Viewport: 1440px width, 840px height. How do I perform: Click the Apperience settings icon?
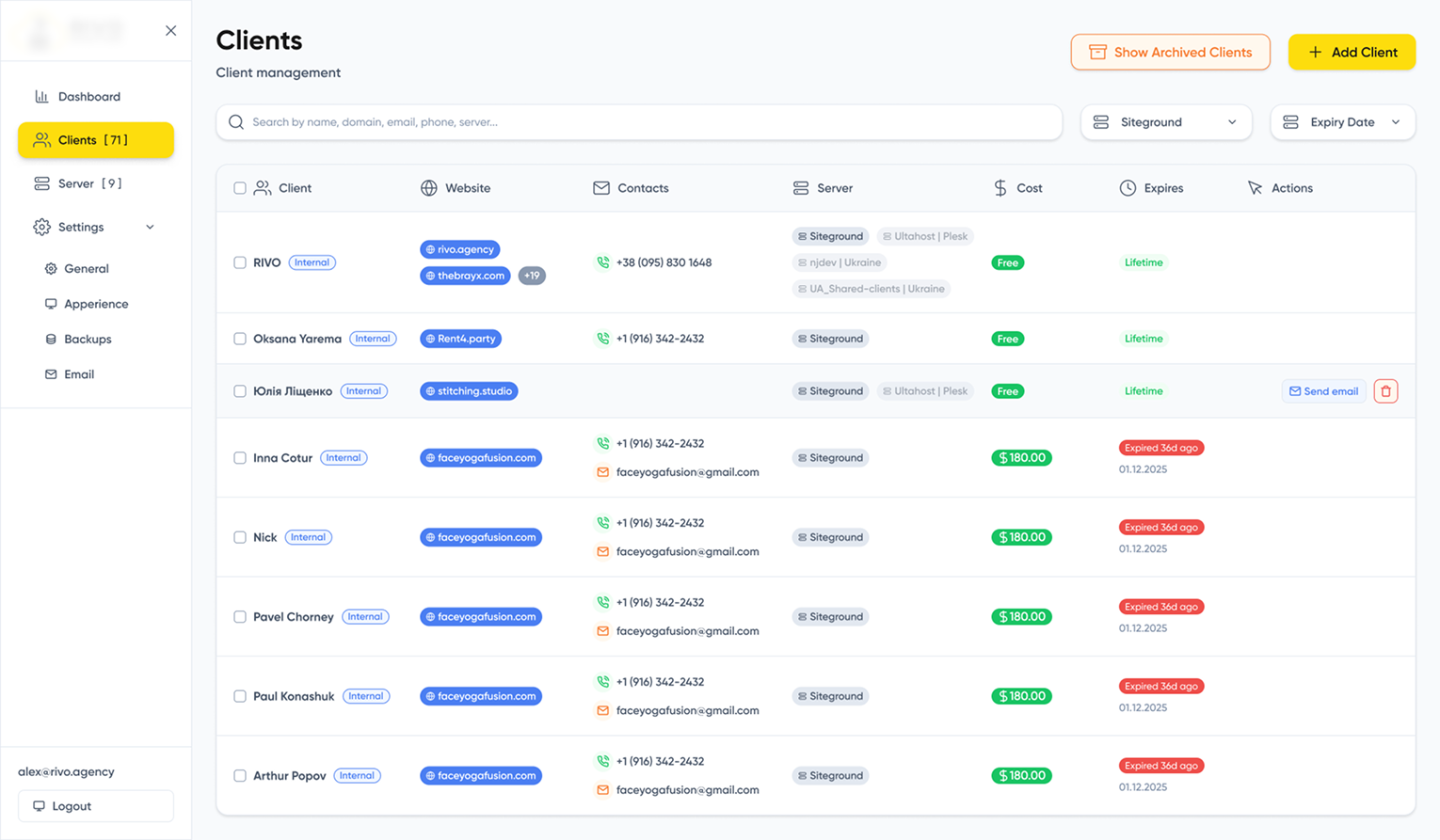tap(52, 303)
